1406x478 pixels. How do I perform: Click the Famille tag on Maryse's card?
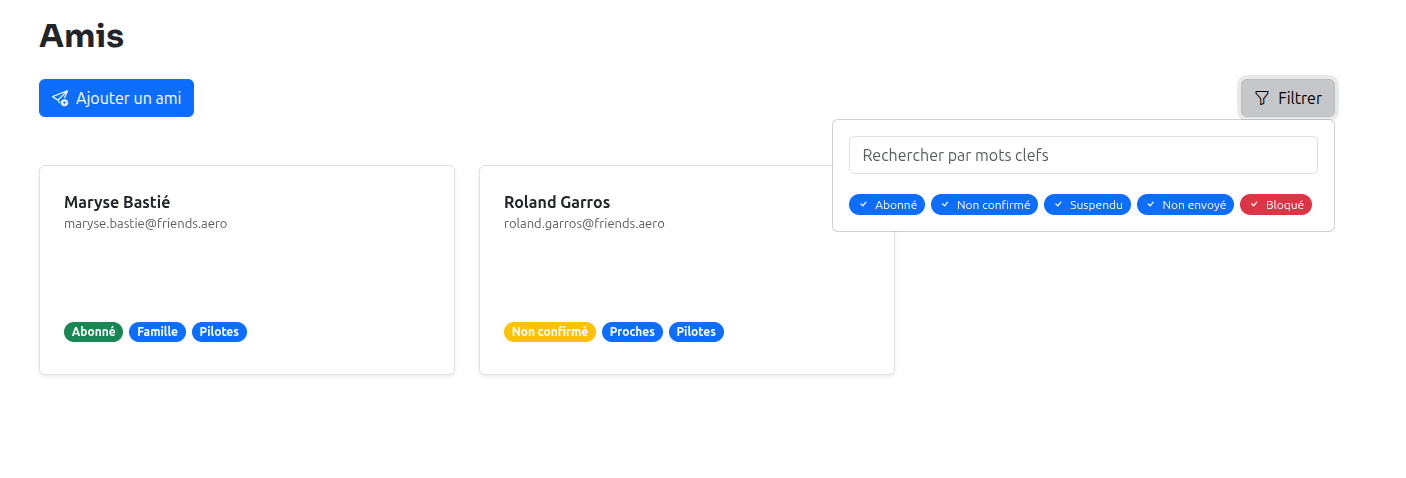pyautogui.click(x=157, y=332)
